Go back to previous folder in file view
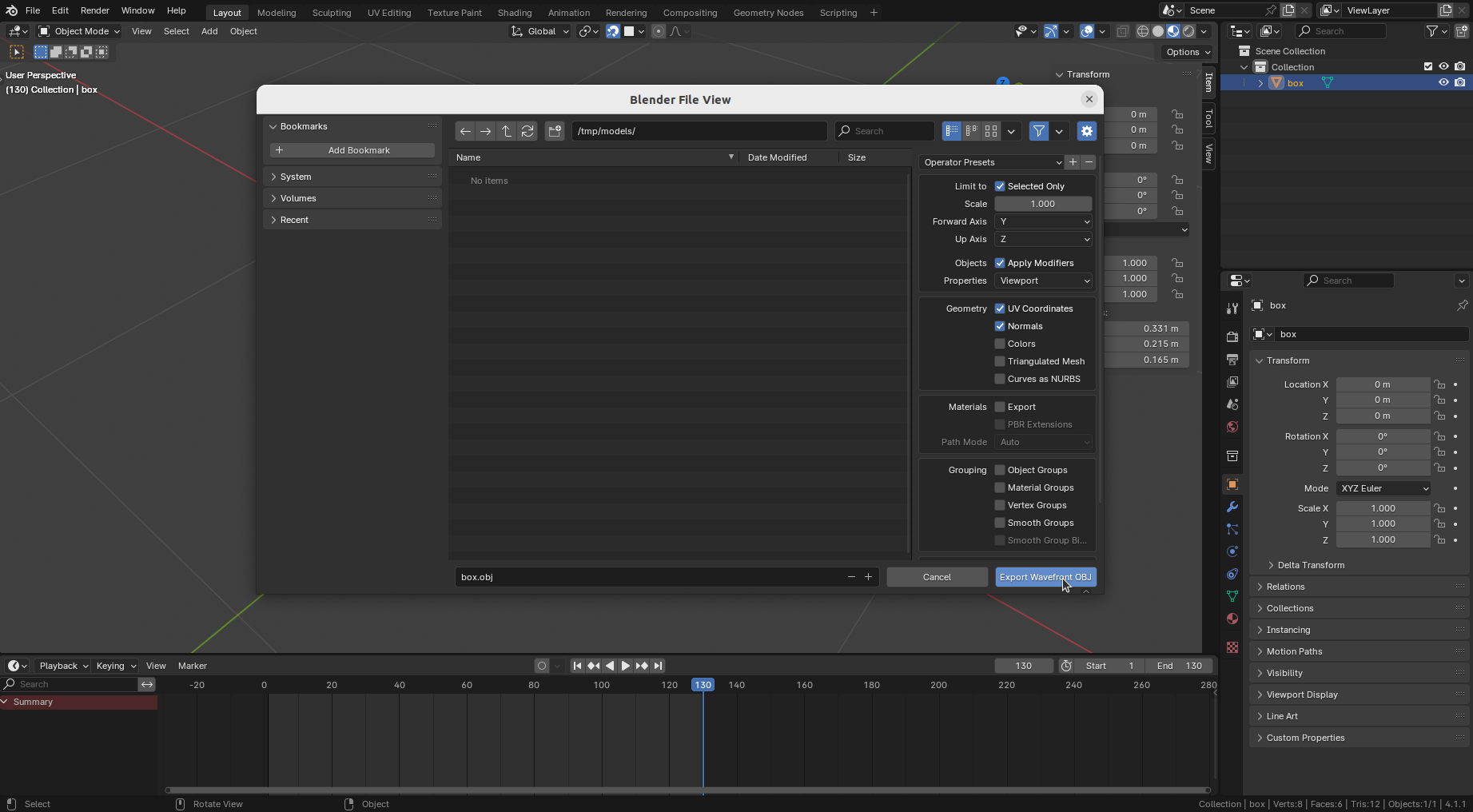 pos(465,131)
